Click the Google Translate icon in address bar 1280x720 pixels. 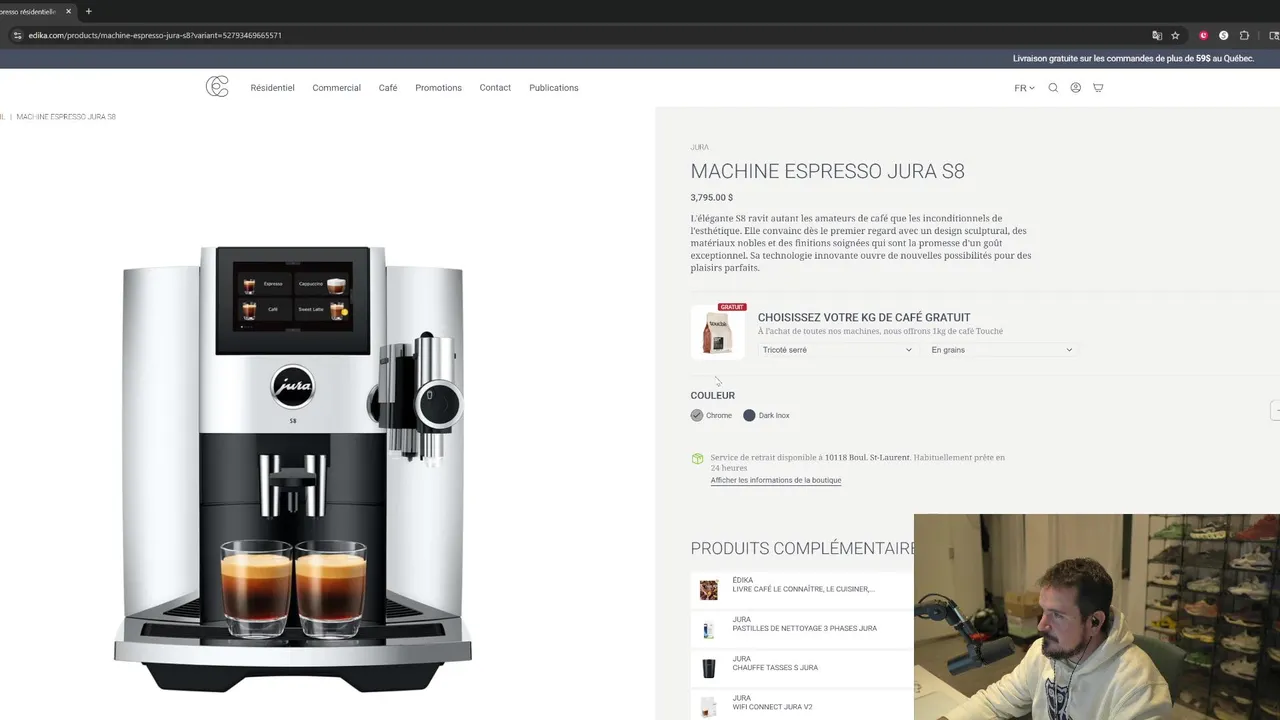(1157, 35)
